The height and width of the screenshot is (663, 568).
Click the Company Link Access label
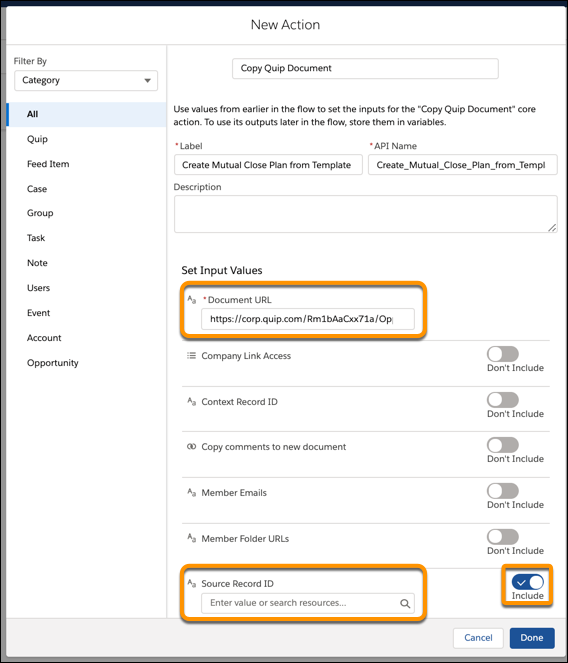point(246,356)
